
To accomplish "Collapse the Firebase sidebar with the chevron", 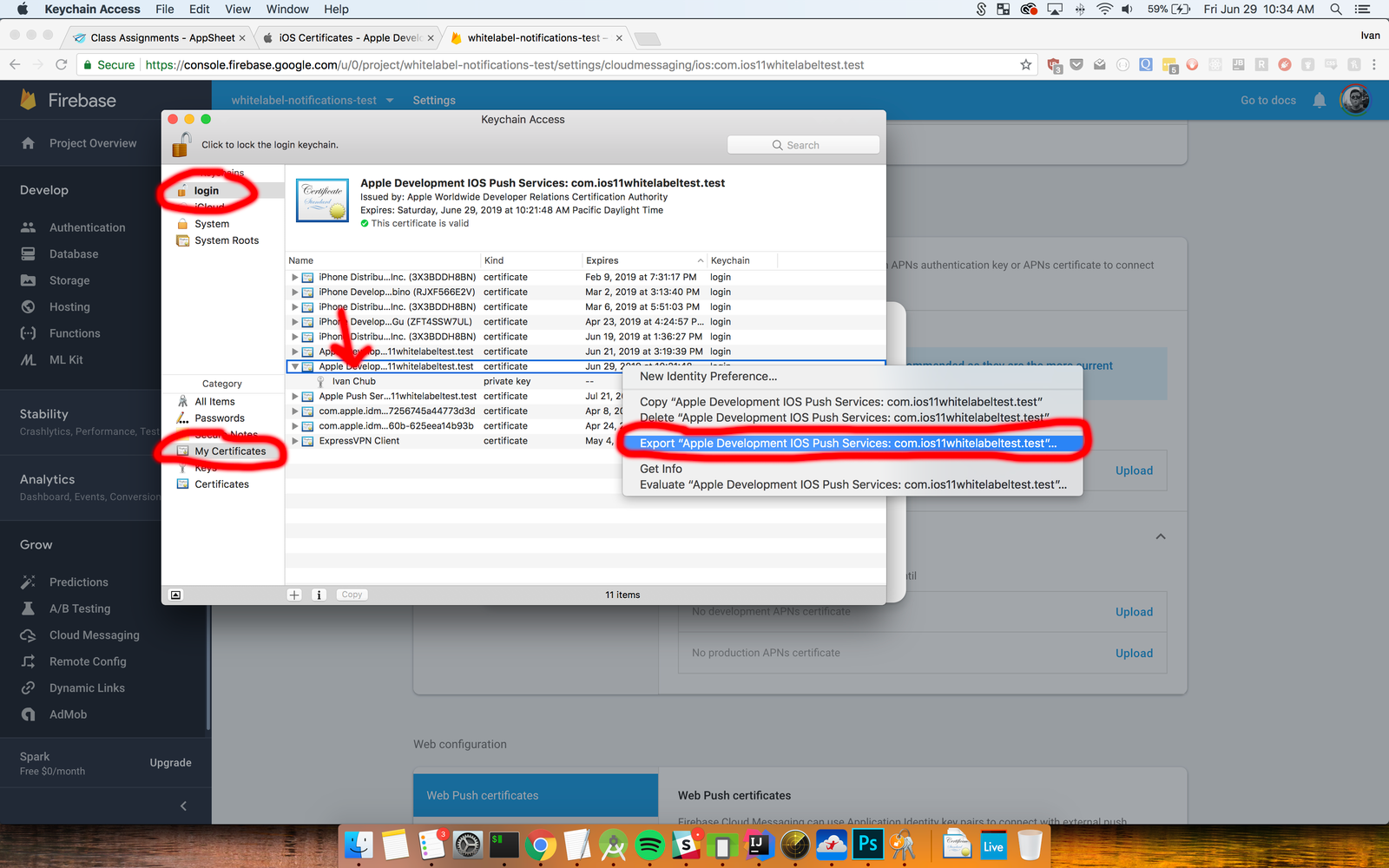I will pyautogui.click(x=183, y=806).
